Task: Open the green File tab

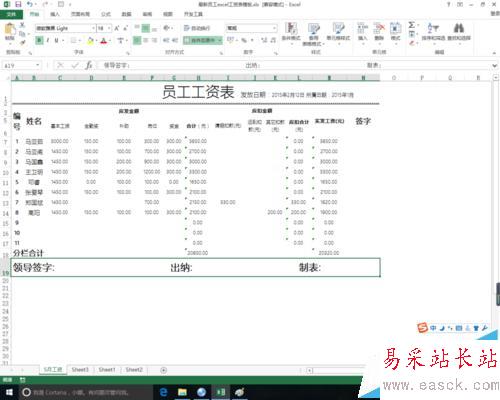Action: coord(11,14)
